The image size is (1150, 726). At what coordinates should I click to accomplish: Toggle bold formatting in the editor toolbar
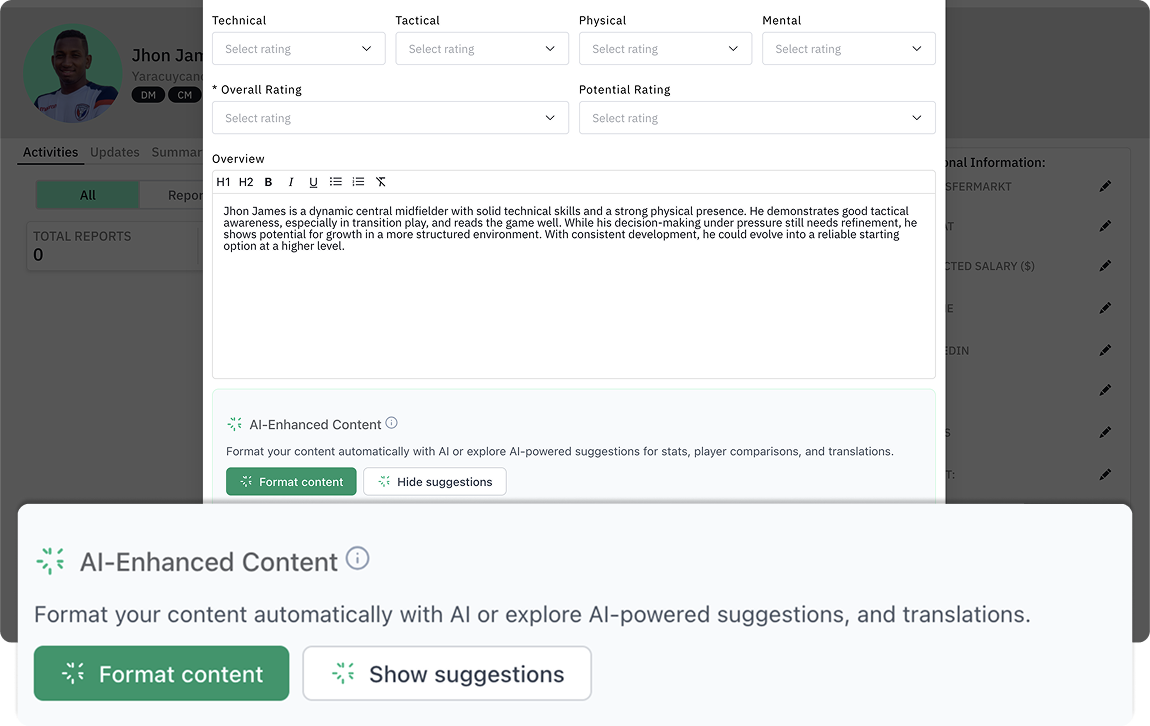click(267, 182)
